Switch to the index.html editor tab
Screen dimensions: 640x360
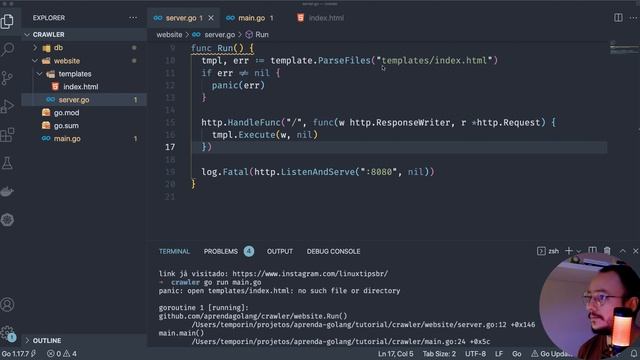click(x=321, y=18)
